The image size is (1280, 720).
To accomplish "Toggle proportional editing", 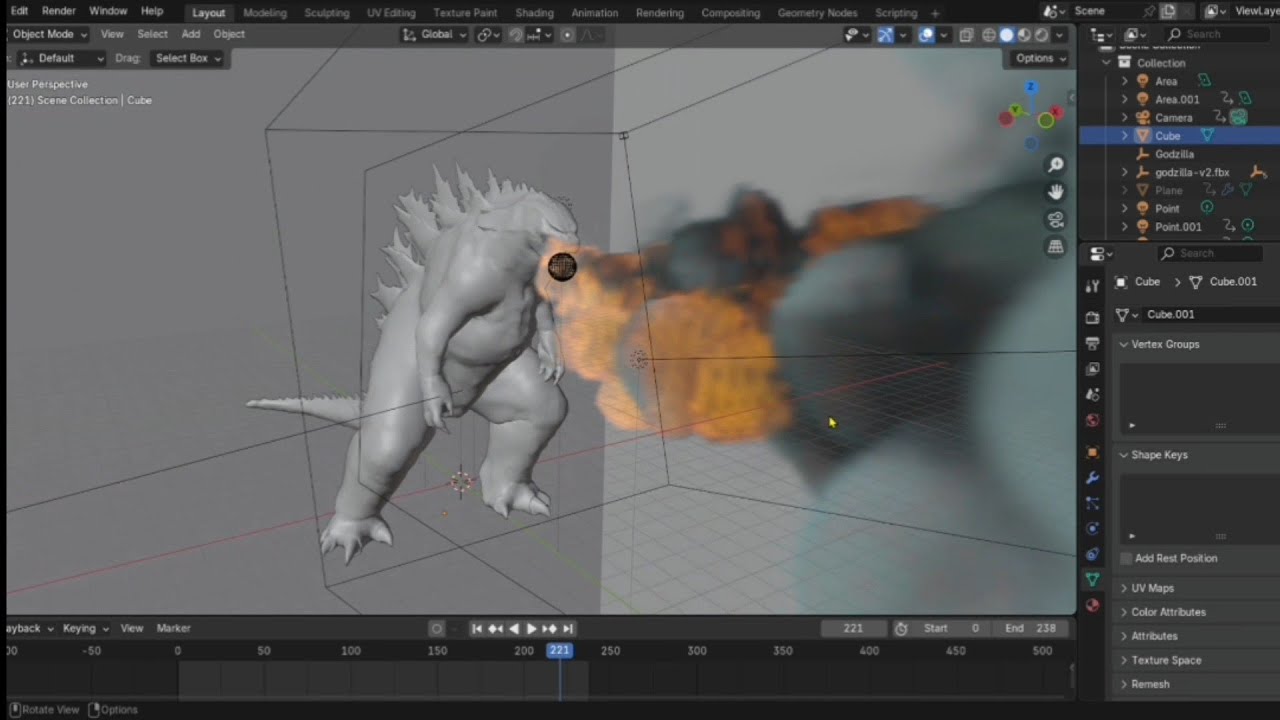I will tap(567, 35).
